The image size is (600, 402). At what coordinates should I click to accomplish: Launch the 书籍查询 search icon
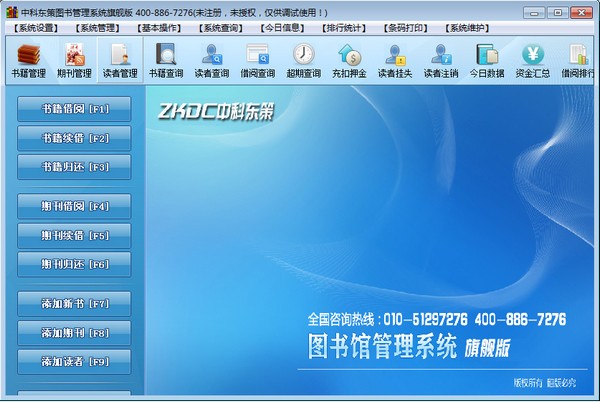[167, 60]
